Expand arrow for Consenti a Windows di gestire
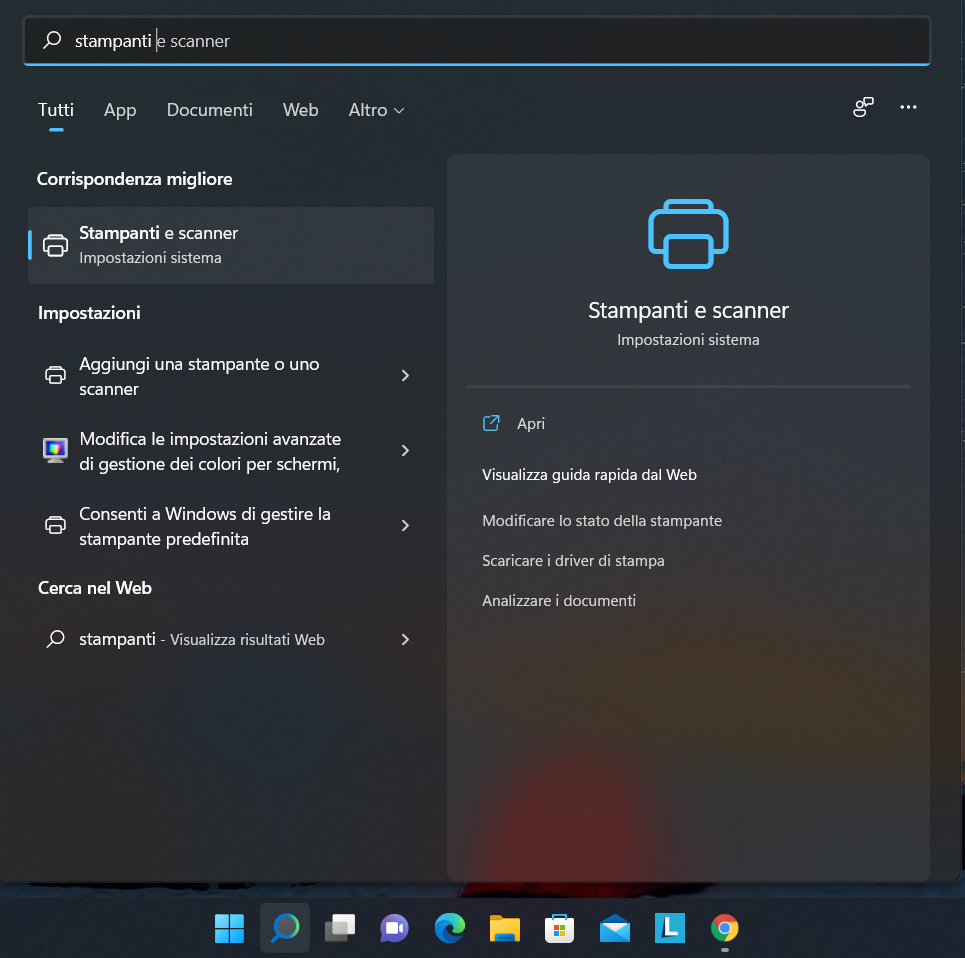The image size is (965, 958). (x=405, y=525)
